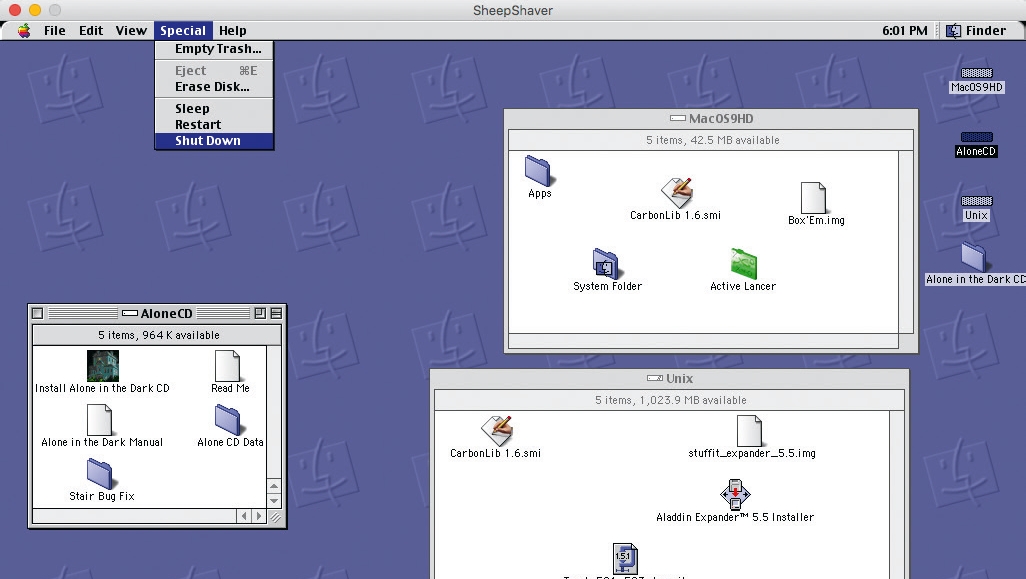Open the File menu

54,31
